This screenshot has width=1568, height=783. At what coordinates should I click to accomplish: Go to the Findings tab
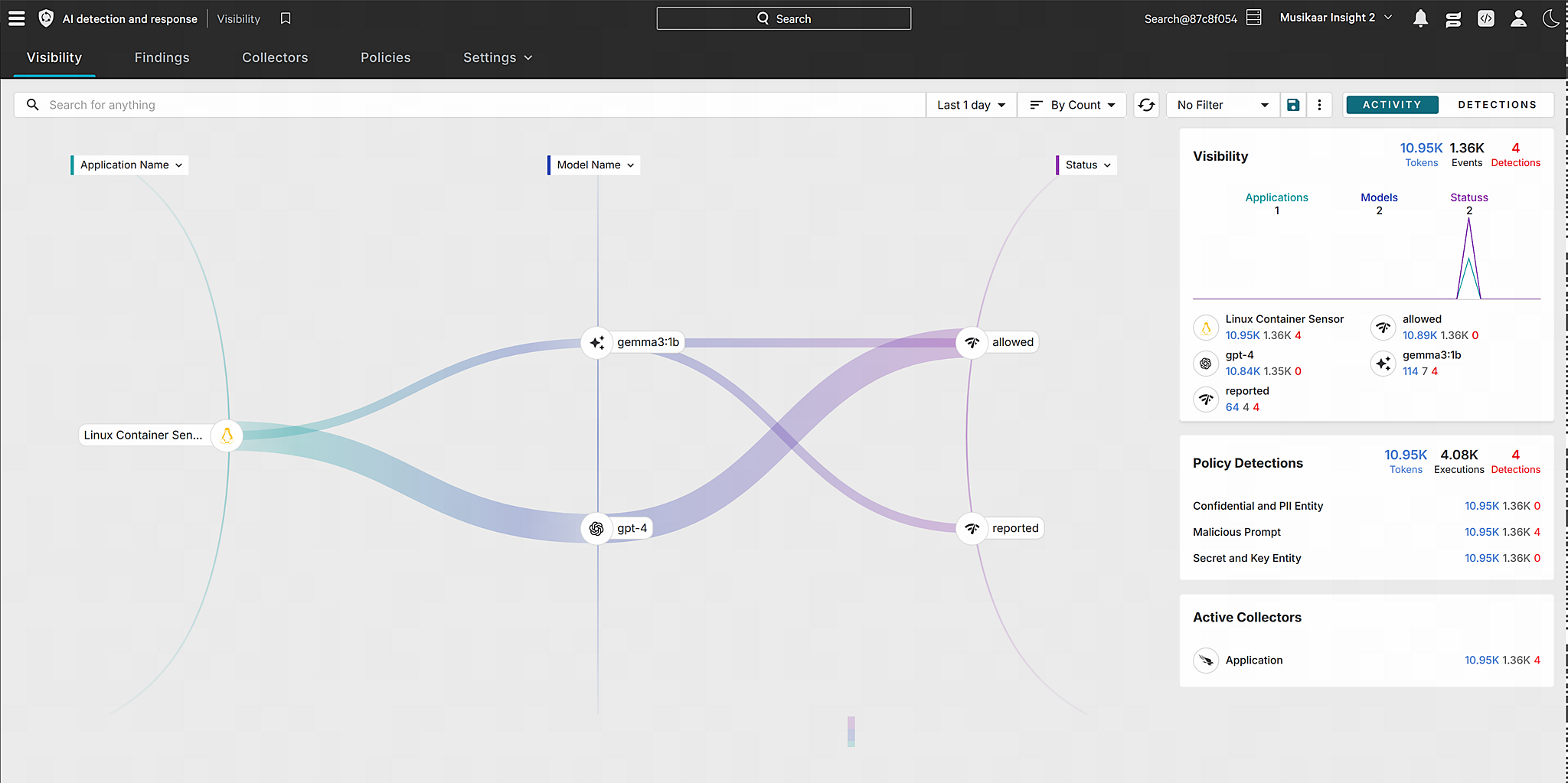162,57
